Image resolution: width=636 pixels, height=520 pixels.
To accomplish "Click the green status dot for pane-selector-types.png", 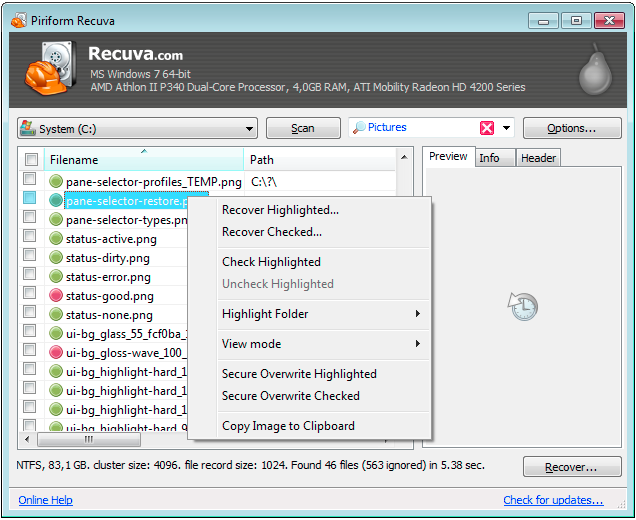I will click(56, 219).
